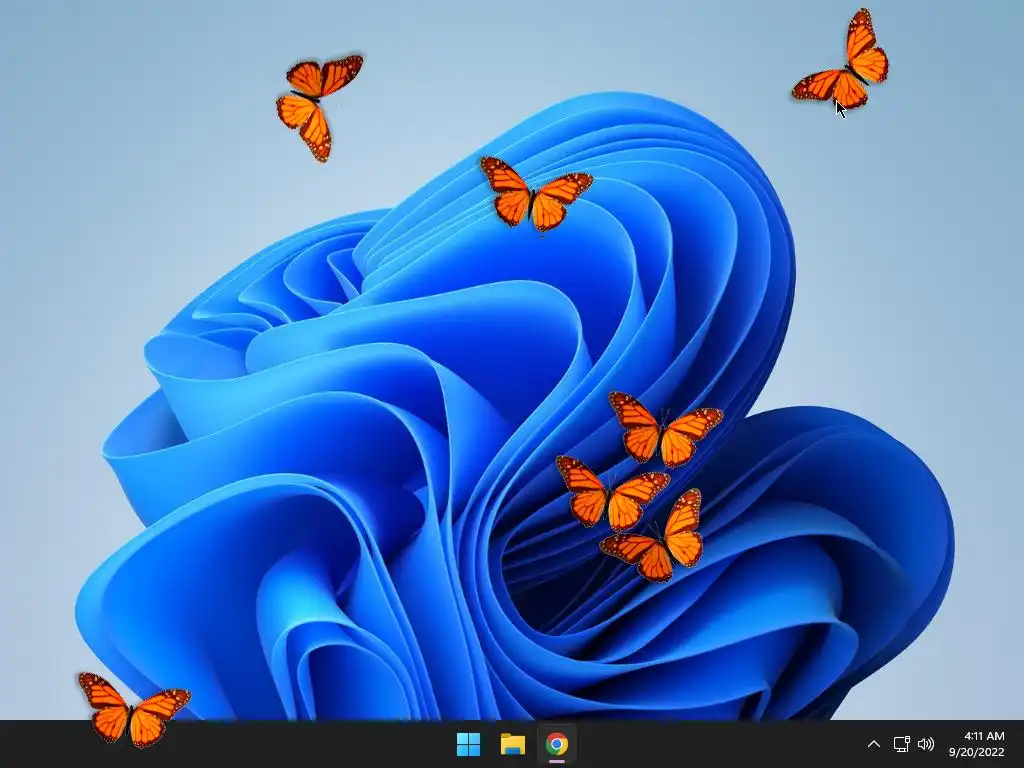Open the volume speaker tray icon
This screenshot has height=768, width=1024.
[926, 744]
